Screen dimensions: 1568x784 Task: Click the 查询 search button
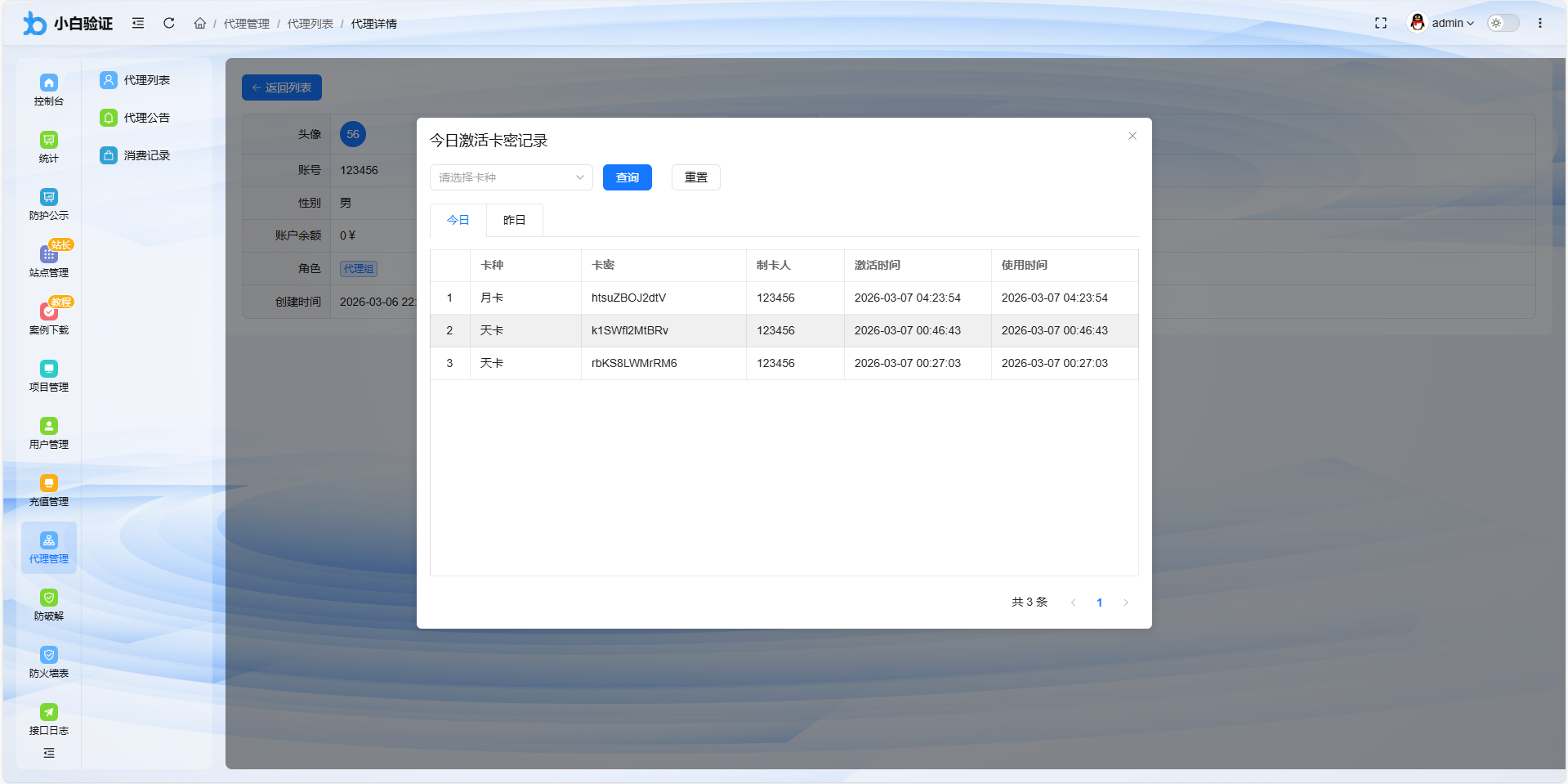627,177
